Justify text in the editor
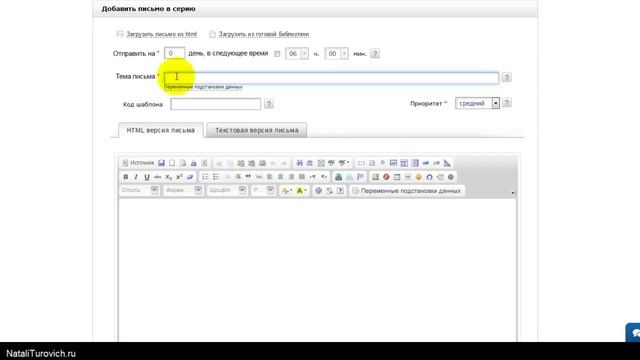 point(302,177)
